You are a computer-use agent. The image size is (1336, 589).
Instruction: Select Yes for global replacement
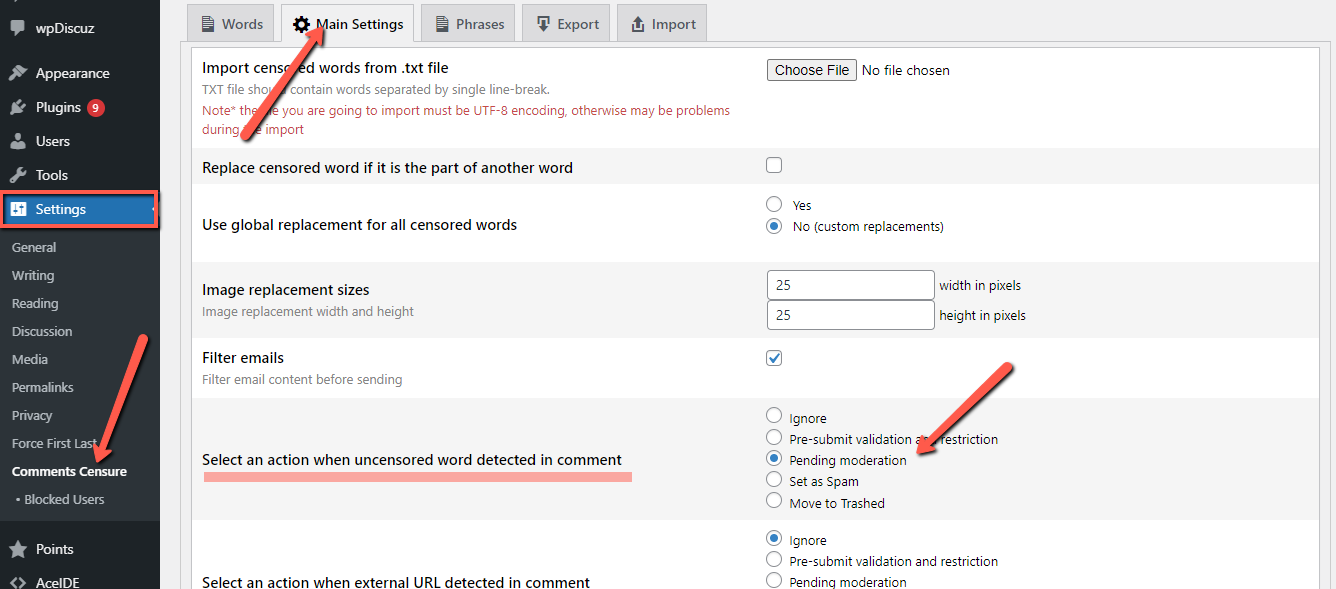774,204
